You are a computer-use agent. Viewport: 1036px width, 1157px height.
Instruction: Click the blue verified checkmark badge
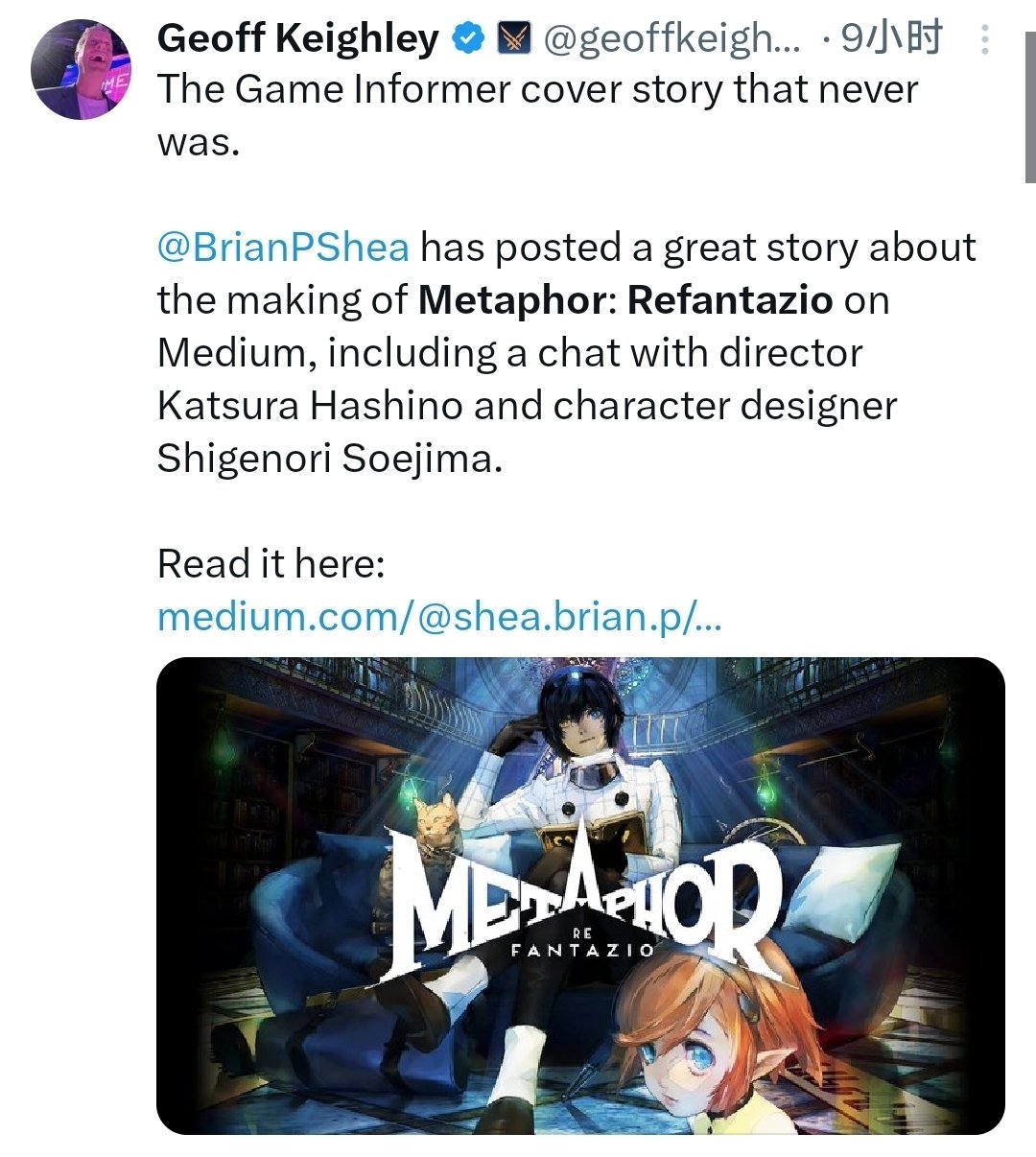click(x=467, y=39)
